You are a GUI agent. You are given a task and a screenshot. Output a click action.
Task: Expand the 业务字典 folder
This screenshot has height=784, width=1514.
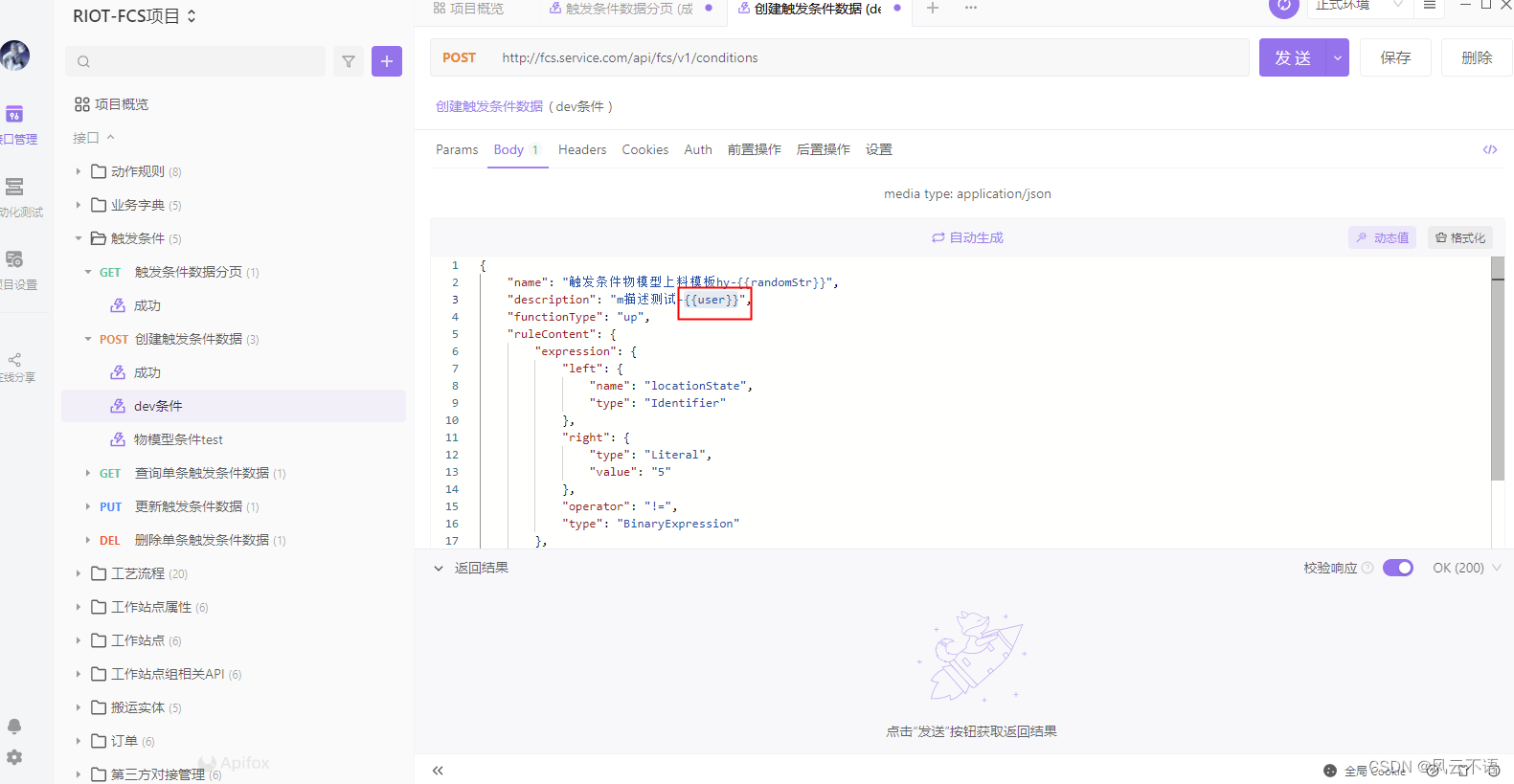(x=79, y=205)
